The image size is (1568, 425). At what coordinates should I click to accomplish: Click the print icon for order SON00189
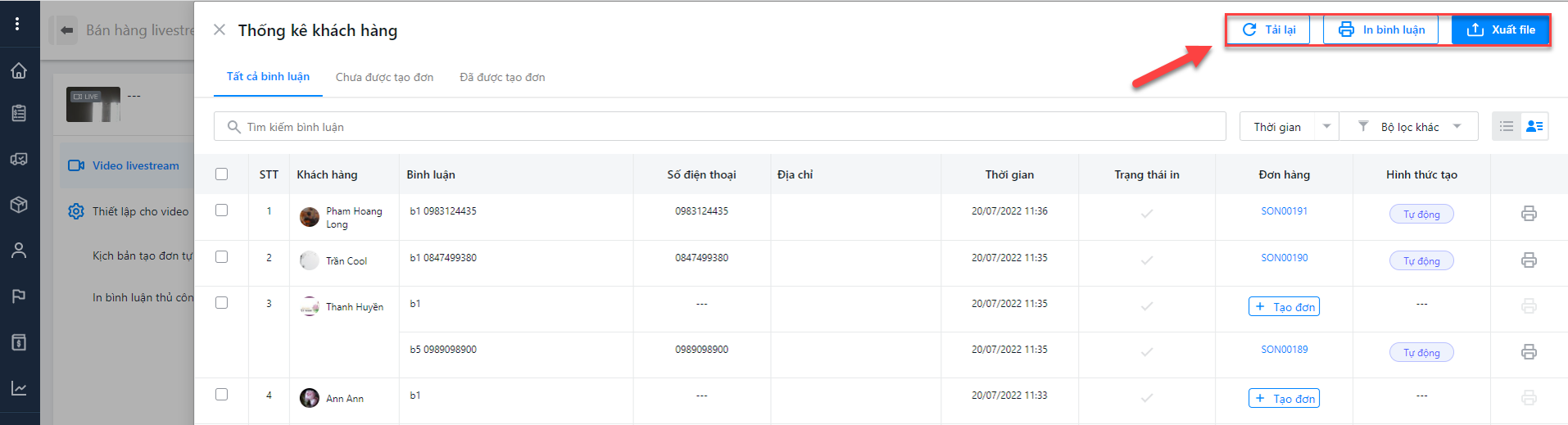click(x=1529, y=352)
